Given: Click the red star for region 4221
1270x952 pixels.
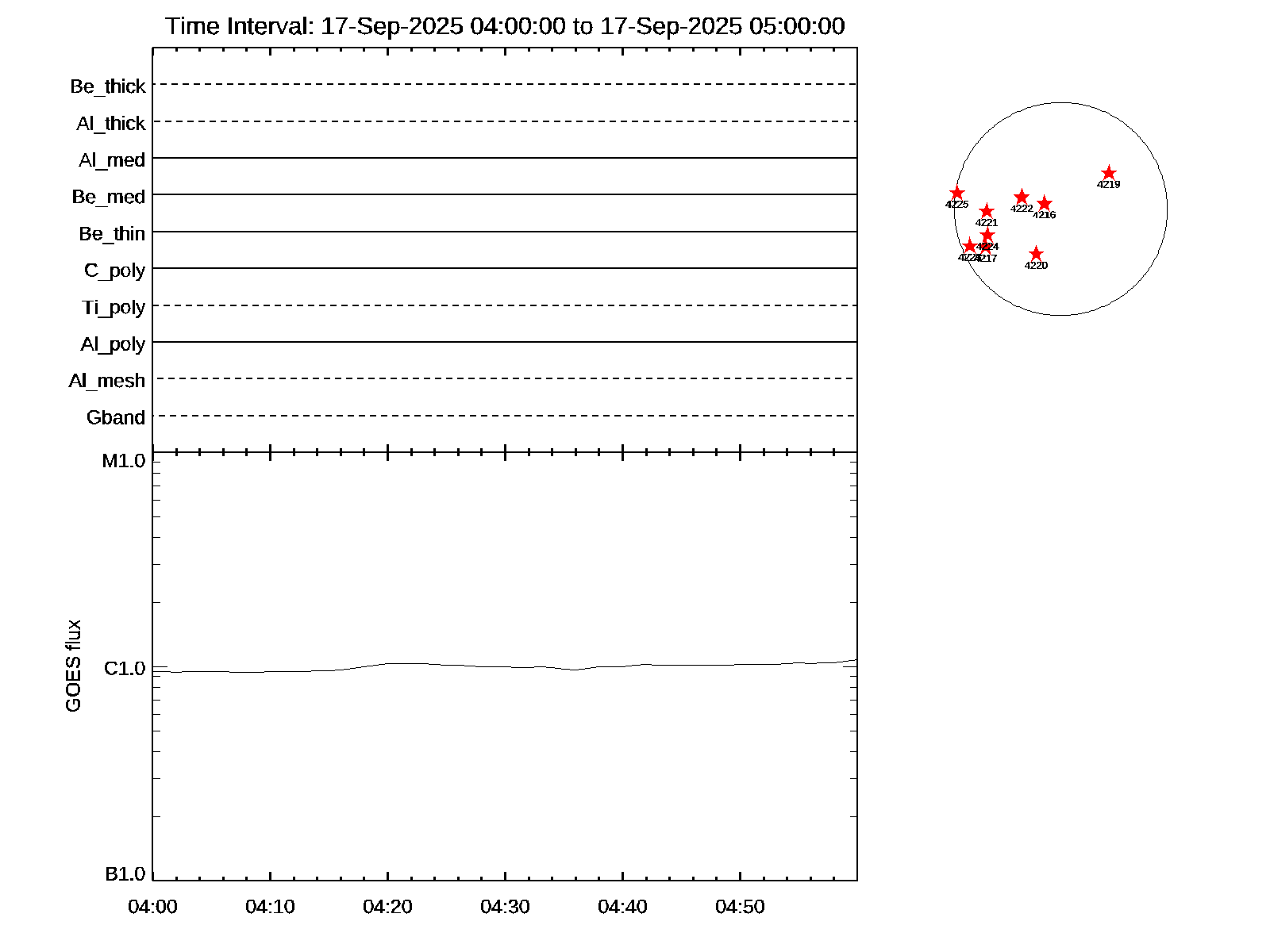Looking at the screenshot, I should pyautogui.click(x=987, y=211).
